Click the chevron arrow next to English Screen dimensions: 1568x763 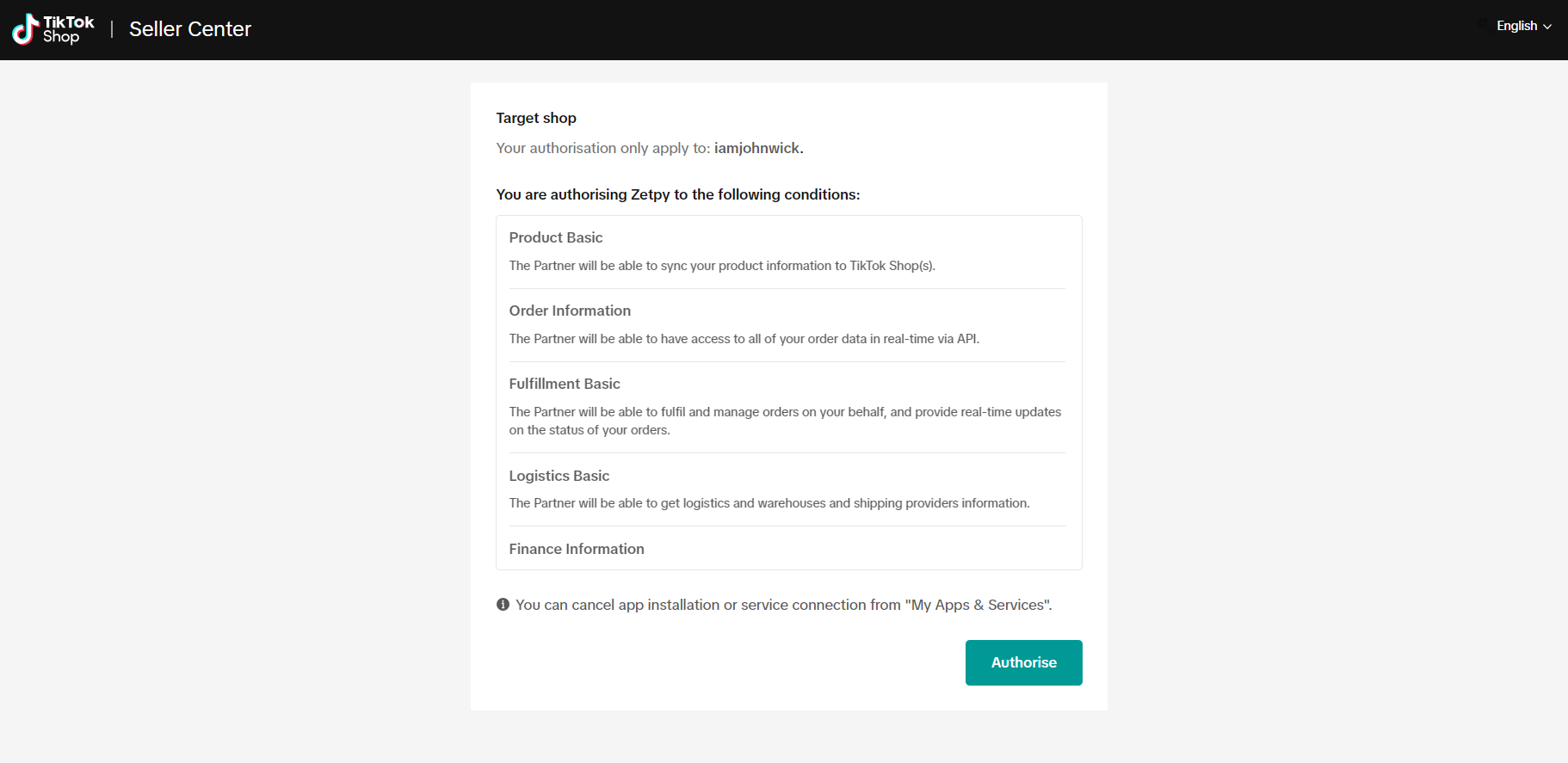pos(1547,27)
